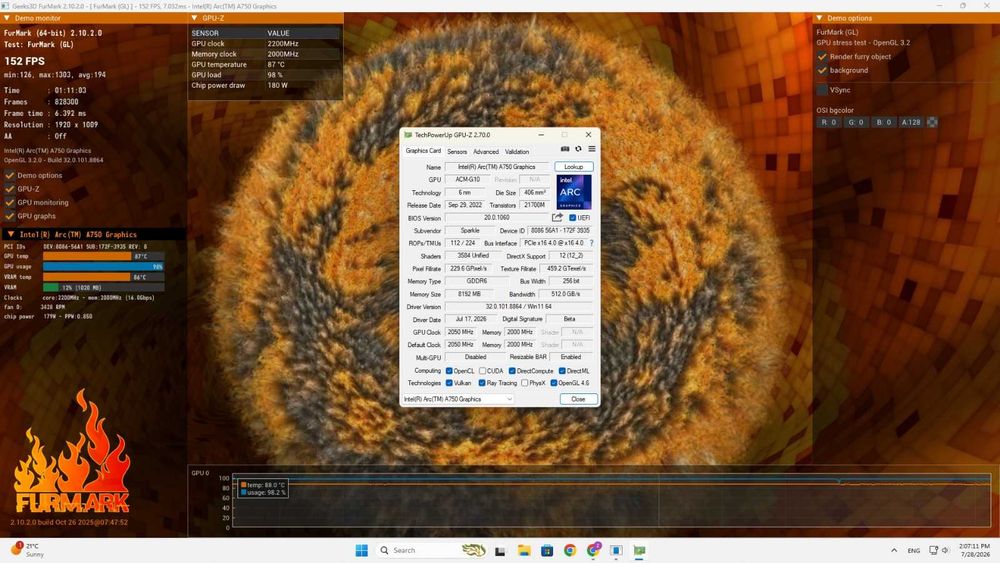Toggle the OpenCL checkbox
The height and width of the screenshot is (563, 1000).
(449, 370)
